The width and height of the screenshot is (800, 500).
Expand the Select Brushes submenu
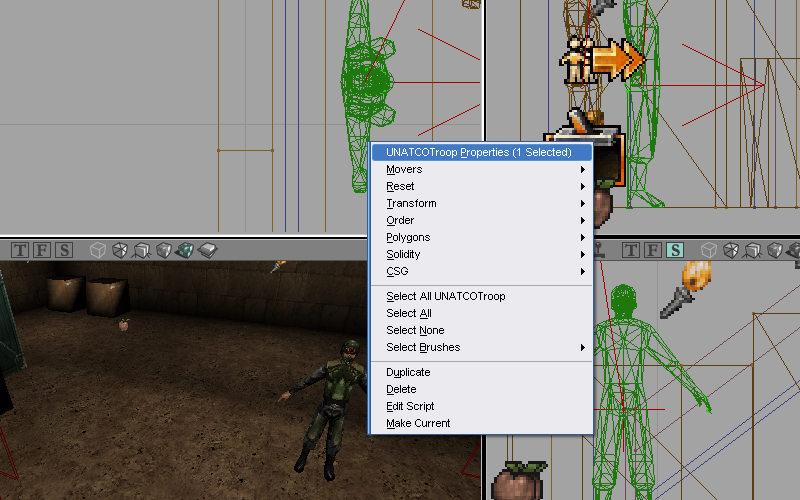pyautogui.click(x=482, y=347)
